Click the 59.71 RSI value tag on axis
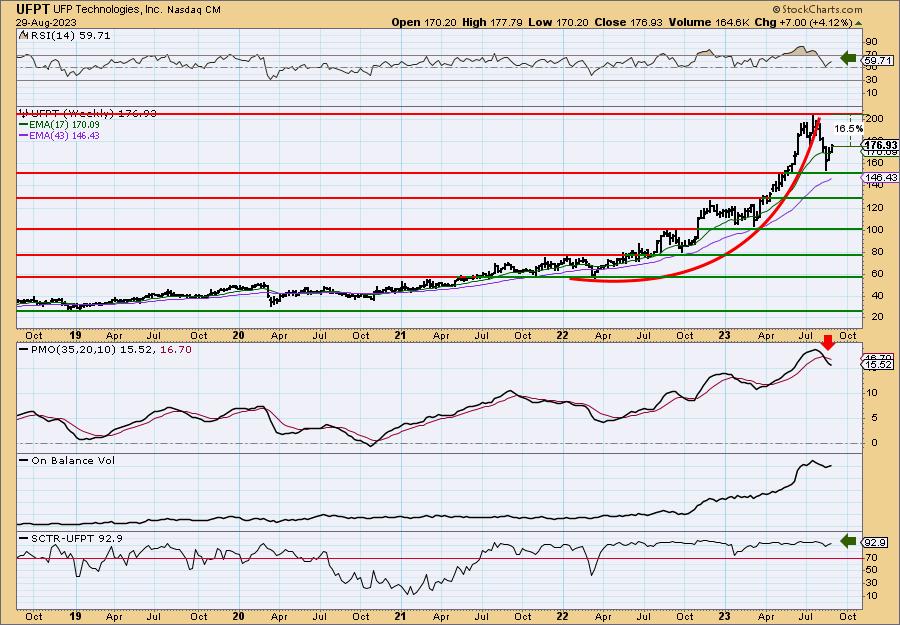Viewport: 900px width, 625px height. [878, 60]
